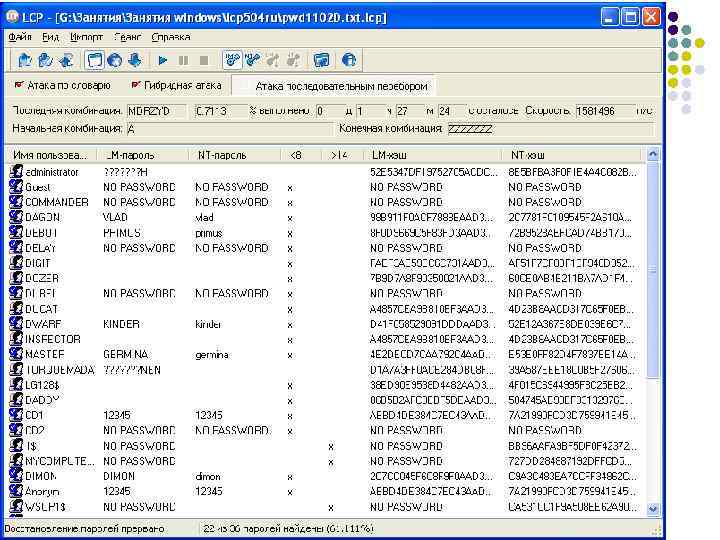Click the options icon left of help icon
The width and height of the screenshot is (720, 540).
point(321,61)
